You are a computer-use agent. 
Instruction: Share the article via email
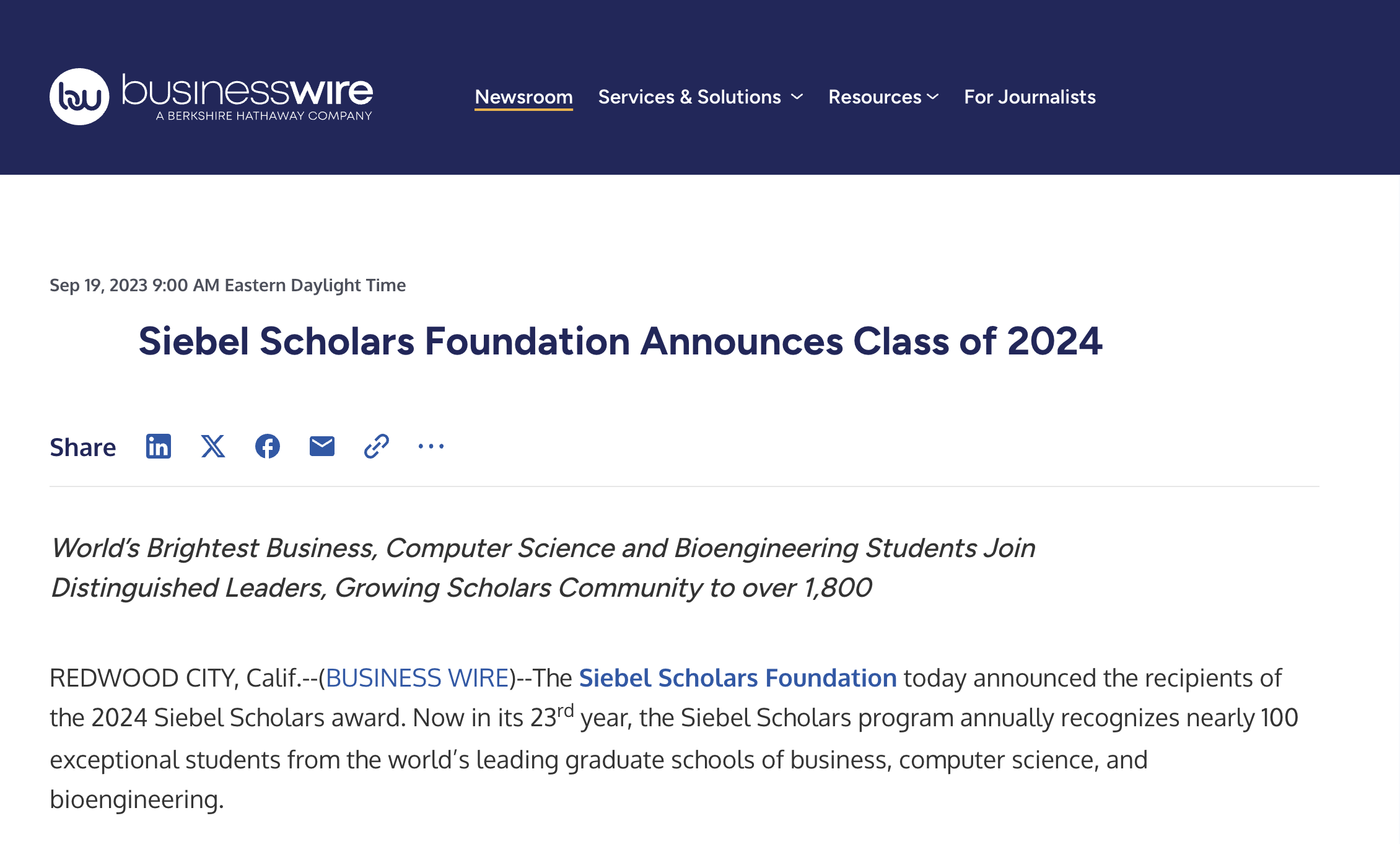point(322,446)
